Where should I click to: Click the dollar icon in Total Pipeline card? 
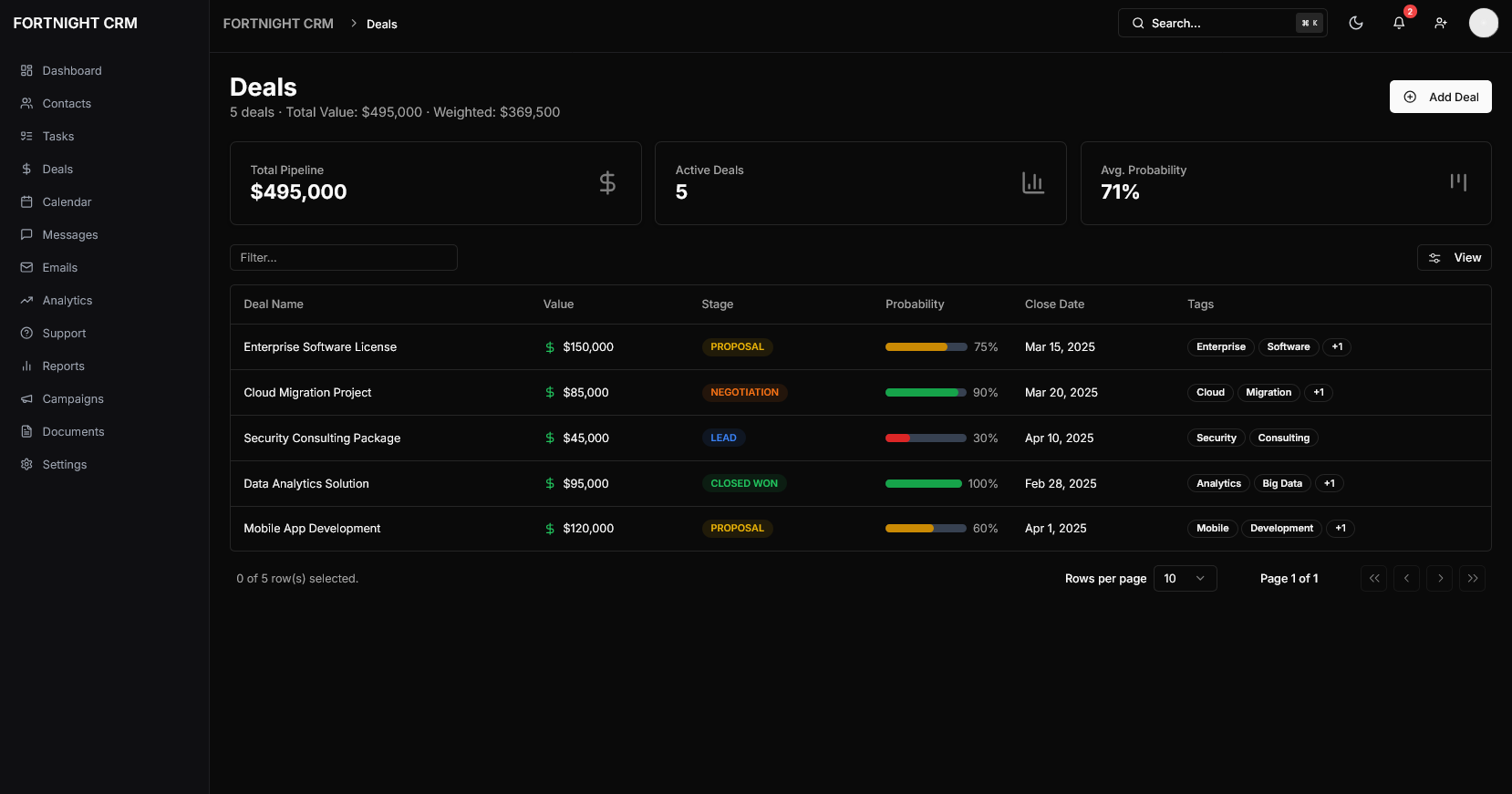pos(607,183)
